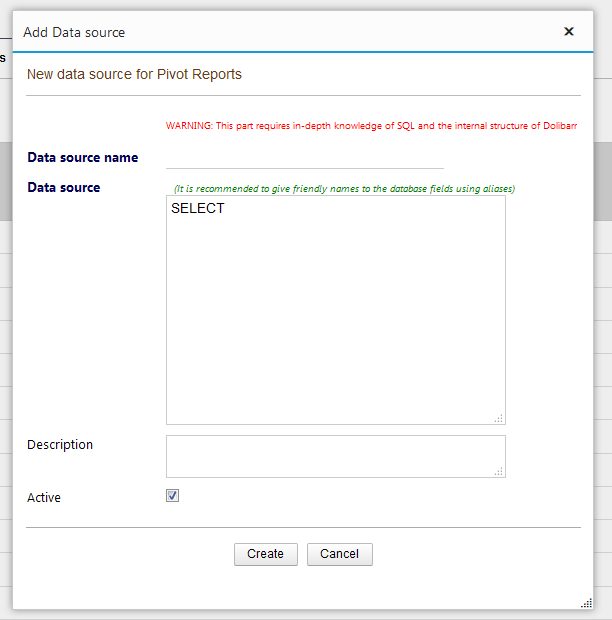The image size is (612, 620).
Task: Click into the Description text box
Action: [334, 456]
